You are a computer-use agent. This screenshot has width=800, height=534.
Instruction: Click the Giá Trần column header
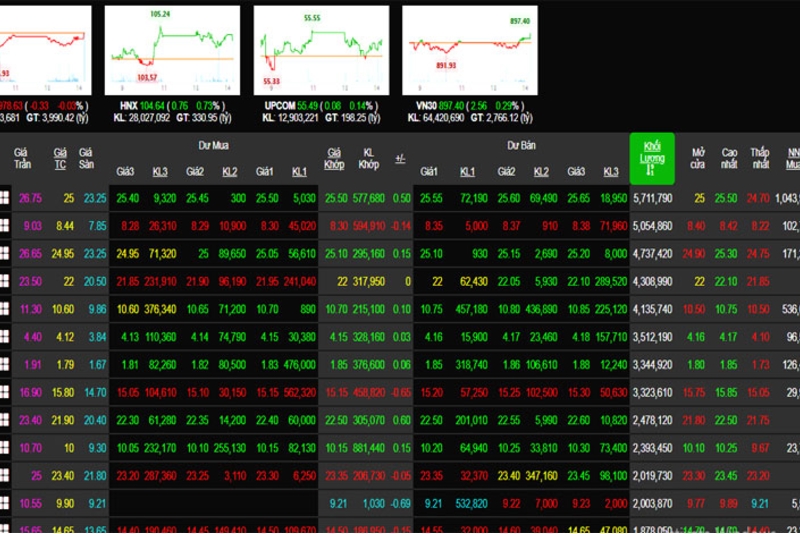[x=22, y=159]
